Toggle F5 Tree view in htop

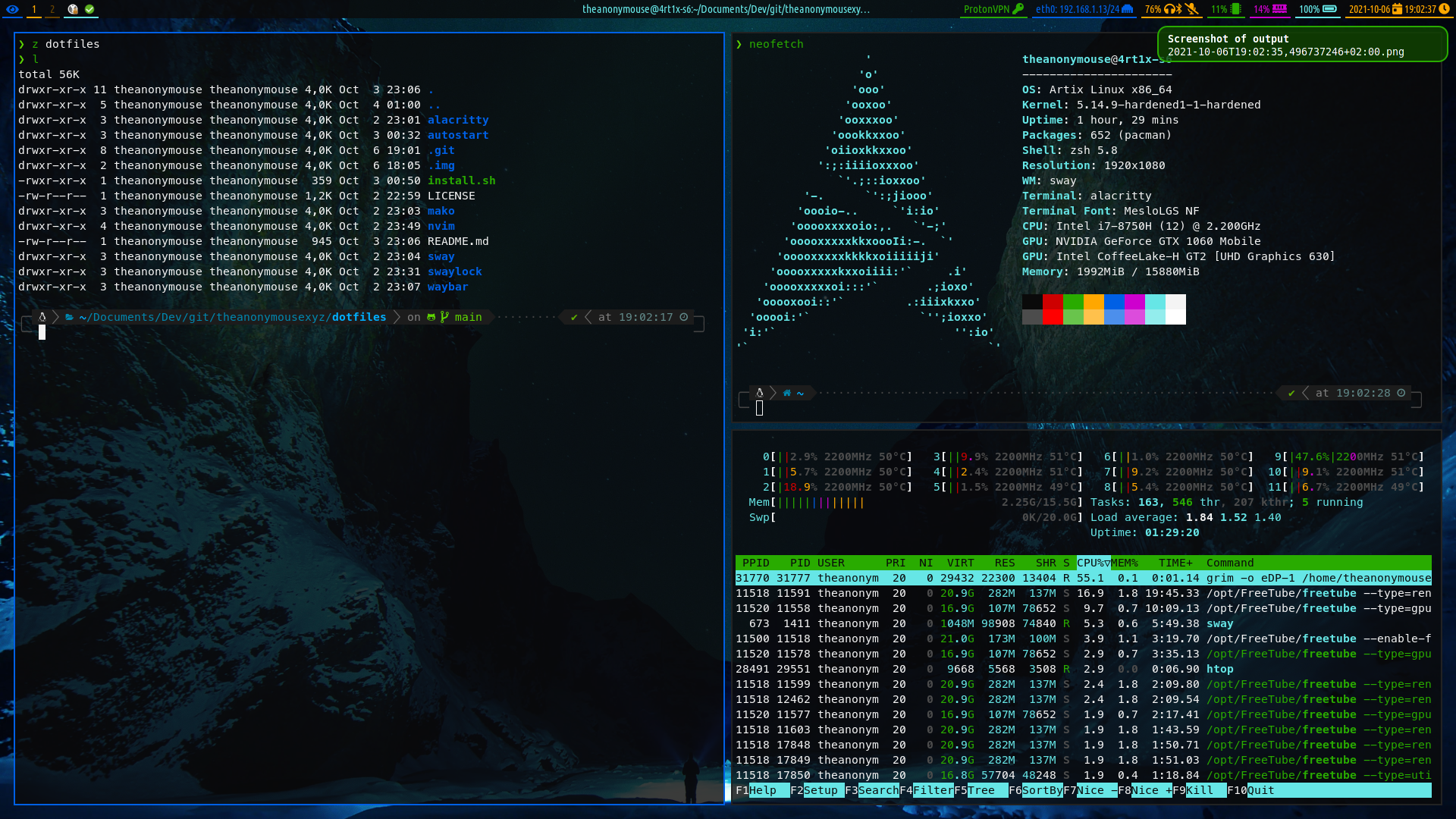(x=981, y=790)
